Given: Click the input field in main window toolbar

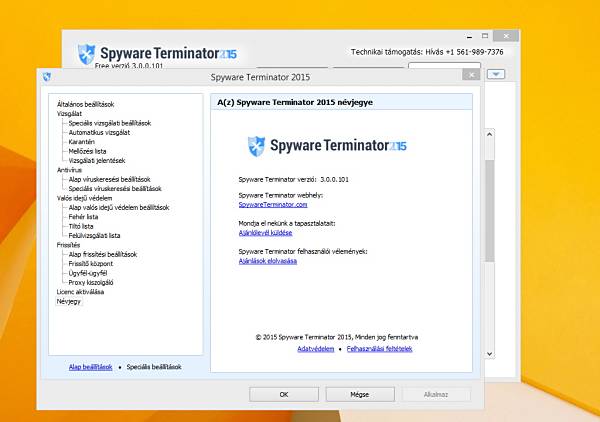Looking at the screenshot, I should pyautogui.click(x=444, y=66).
